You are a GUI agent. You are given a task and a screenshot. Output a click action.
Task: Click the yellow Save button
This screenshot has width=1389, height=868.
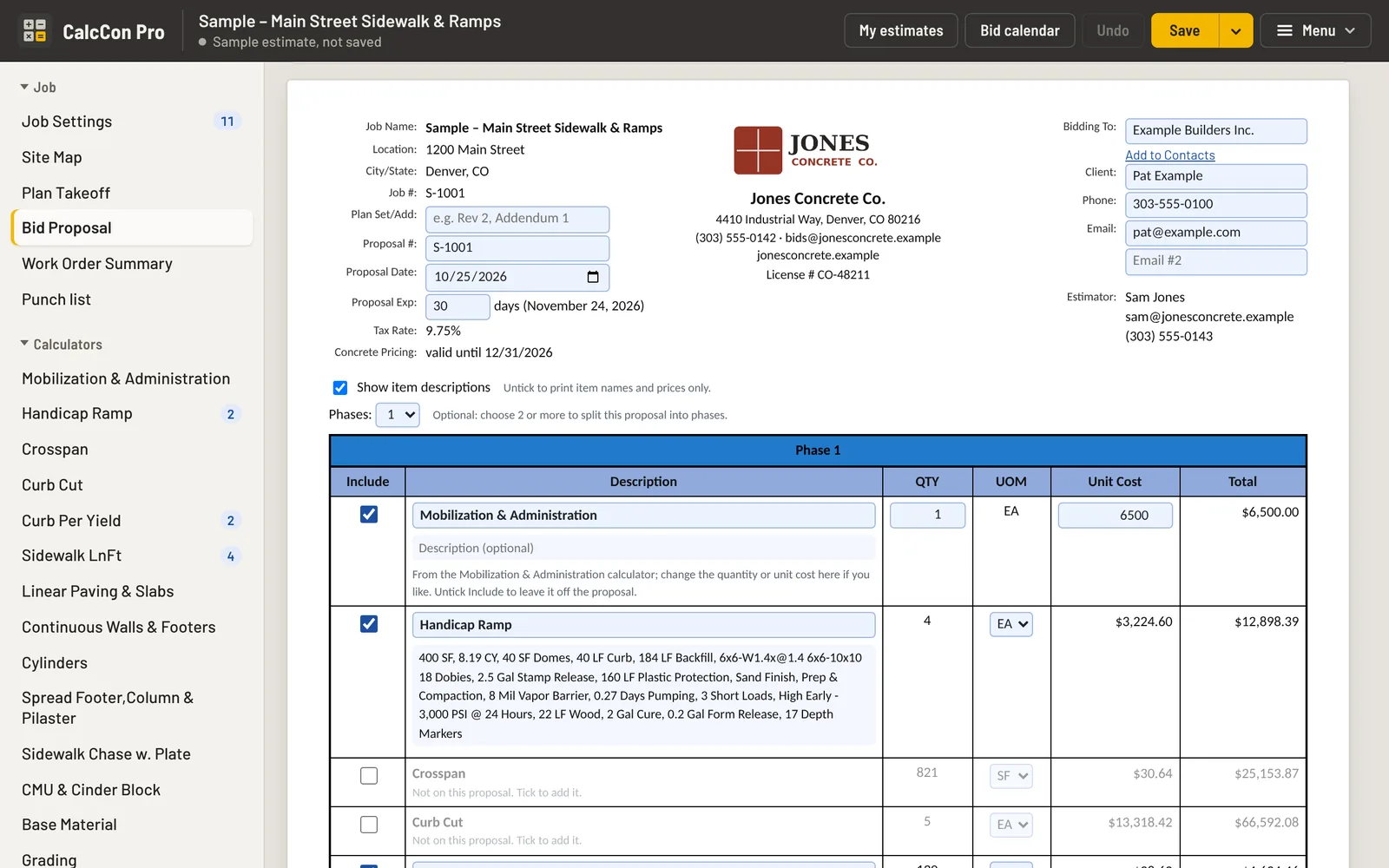[1185, 30]
